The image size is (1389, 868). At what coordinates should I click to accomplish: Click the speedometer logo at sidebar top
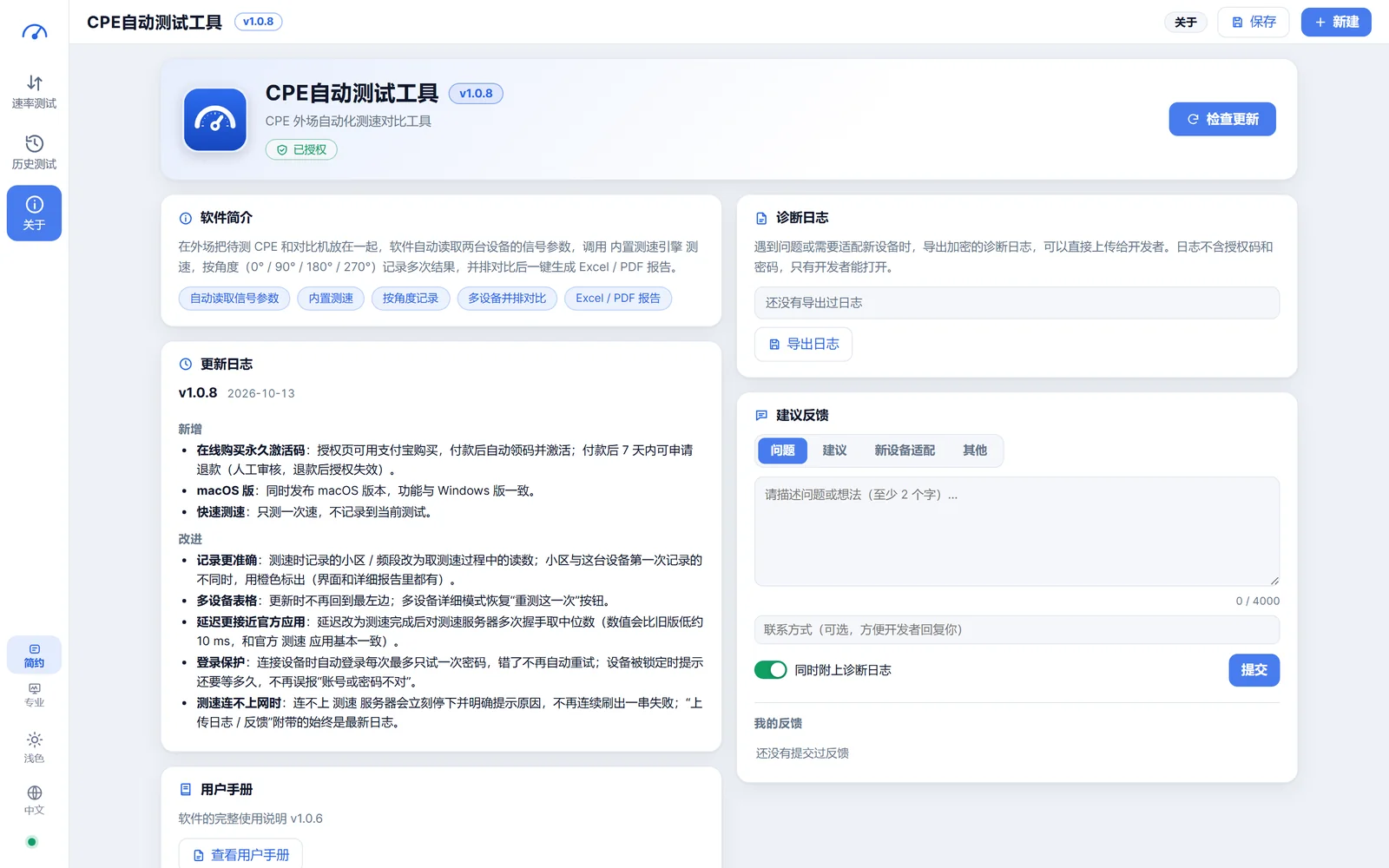click(x=34, y=32)
